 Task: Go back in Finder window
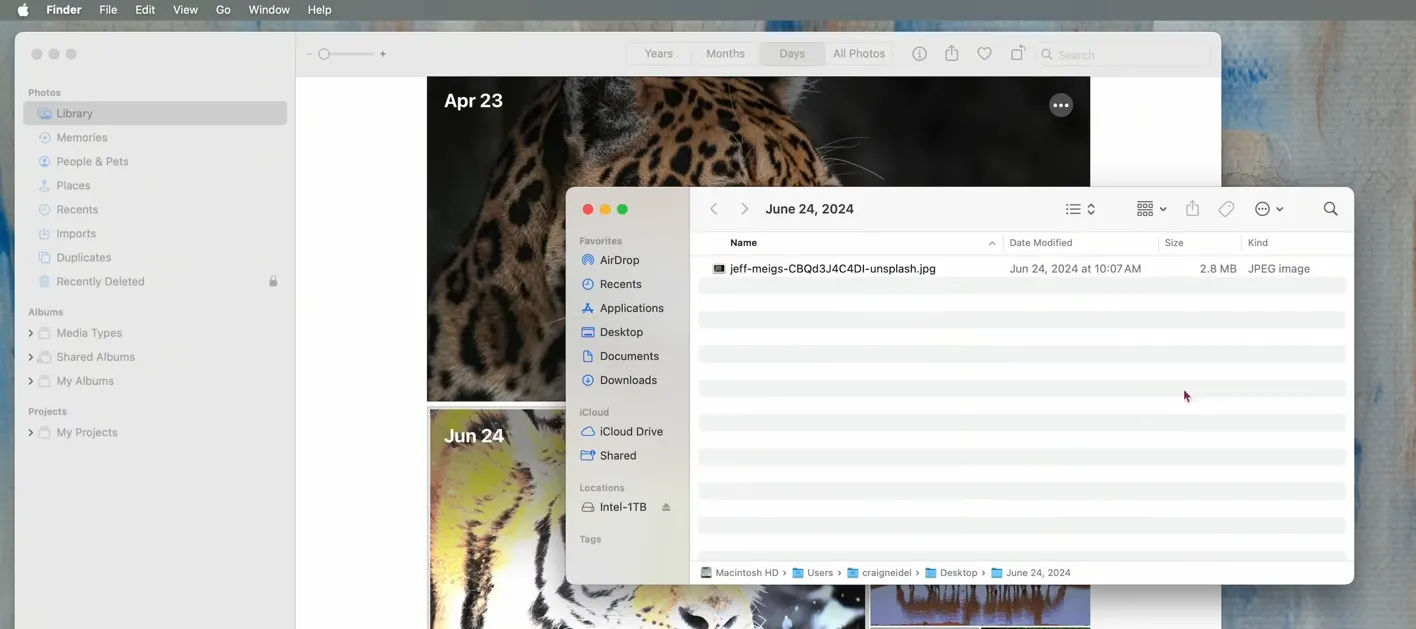click(x=714, y=209)
